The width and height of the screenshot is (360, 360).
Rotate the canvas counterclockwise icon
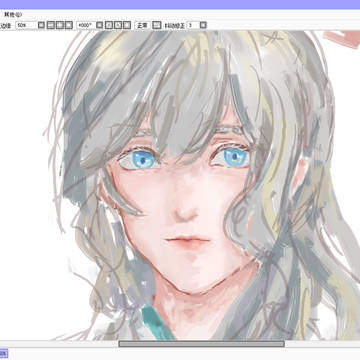pos(109,25)
